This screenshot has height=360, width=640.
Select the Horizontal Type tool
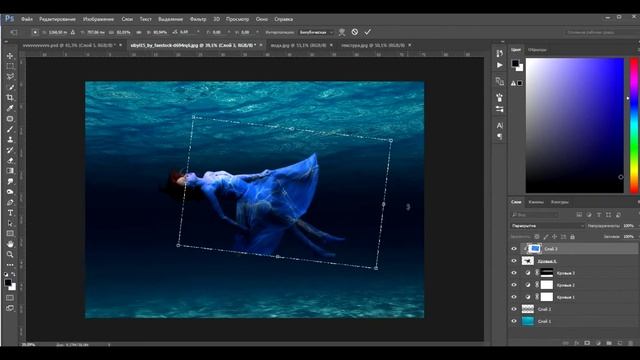click(x=10, y=213)
